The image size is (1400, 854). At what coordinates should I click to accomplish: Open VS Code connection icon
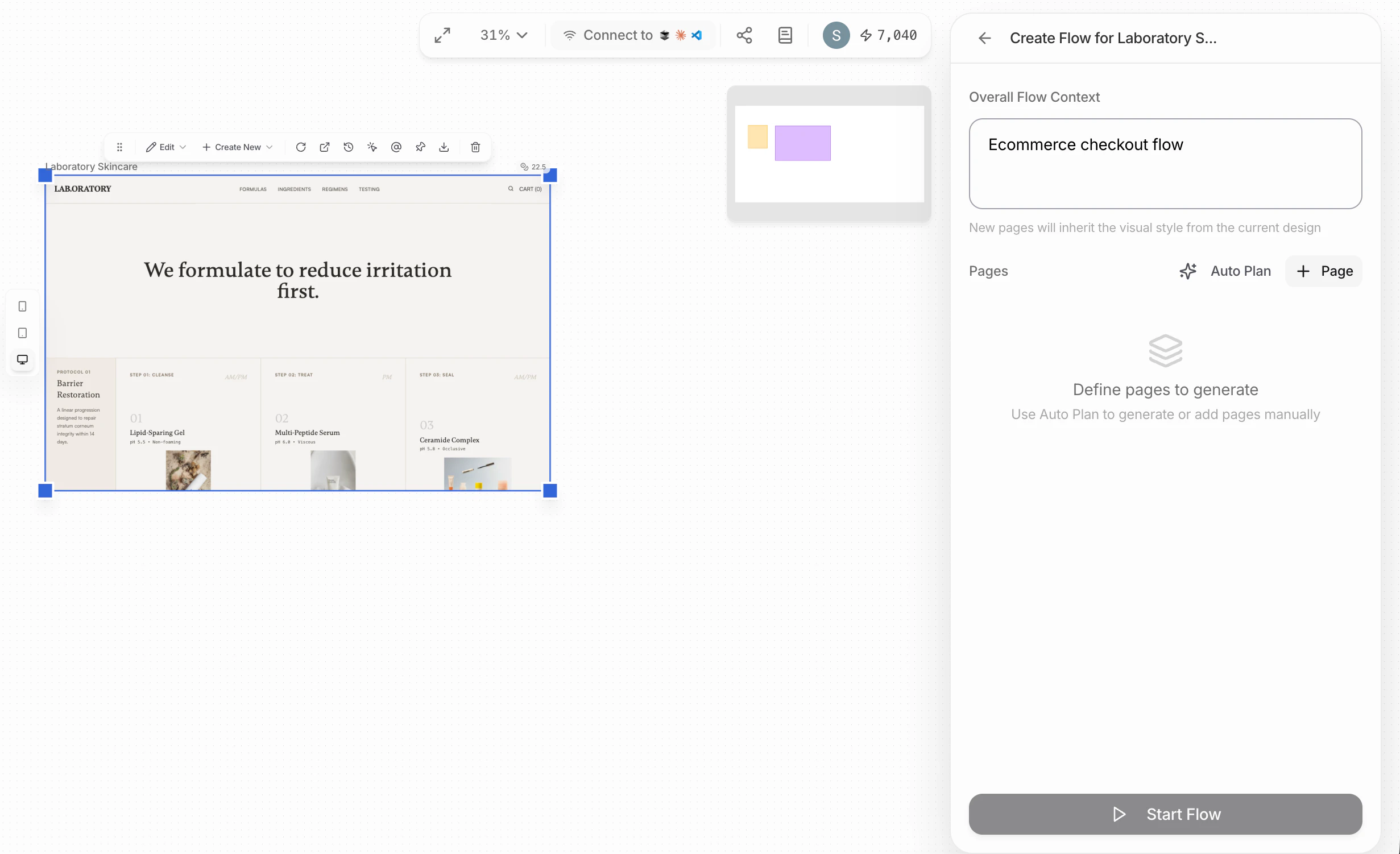[x=697, y=35]
